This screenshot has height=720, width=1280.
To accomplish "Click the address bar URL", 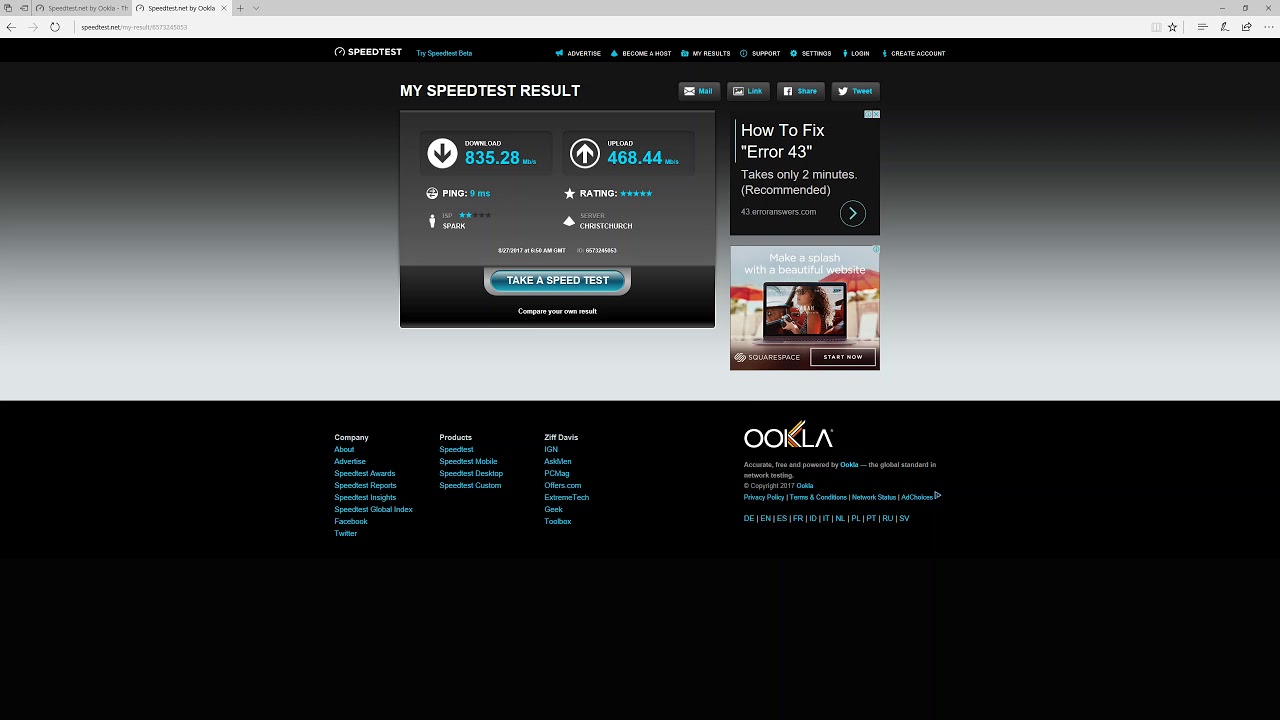I will click(x=134, y=27).
